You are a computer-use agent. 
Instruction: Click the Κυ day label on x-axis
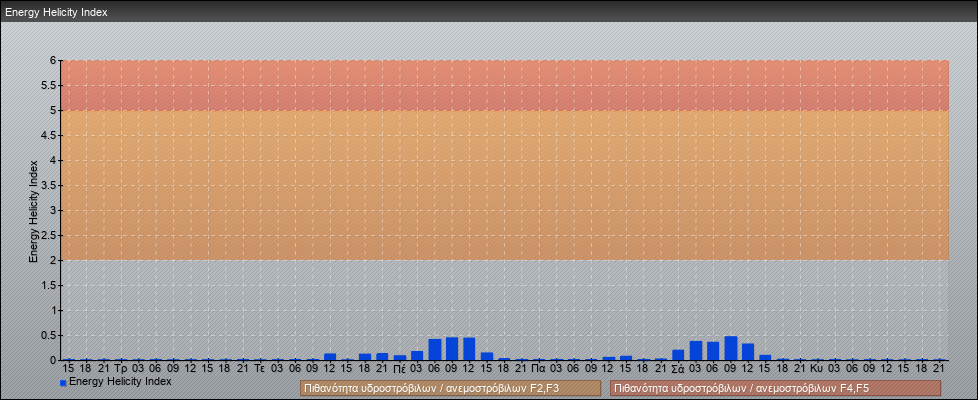818,369
